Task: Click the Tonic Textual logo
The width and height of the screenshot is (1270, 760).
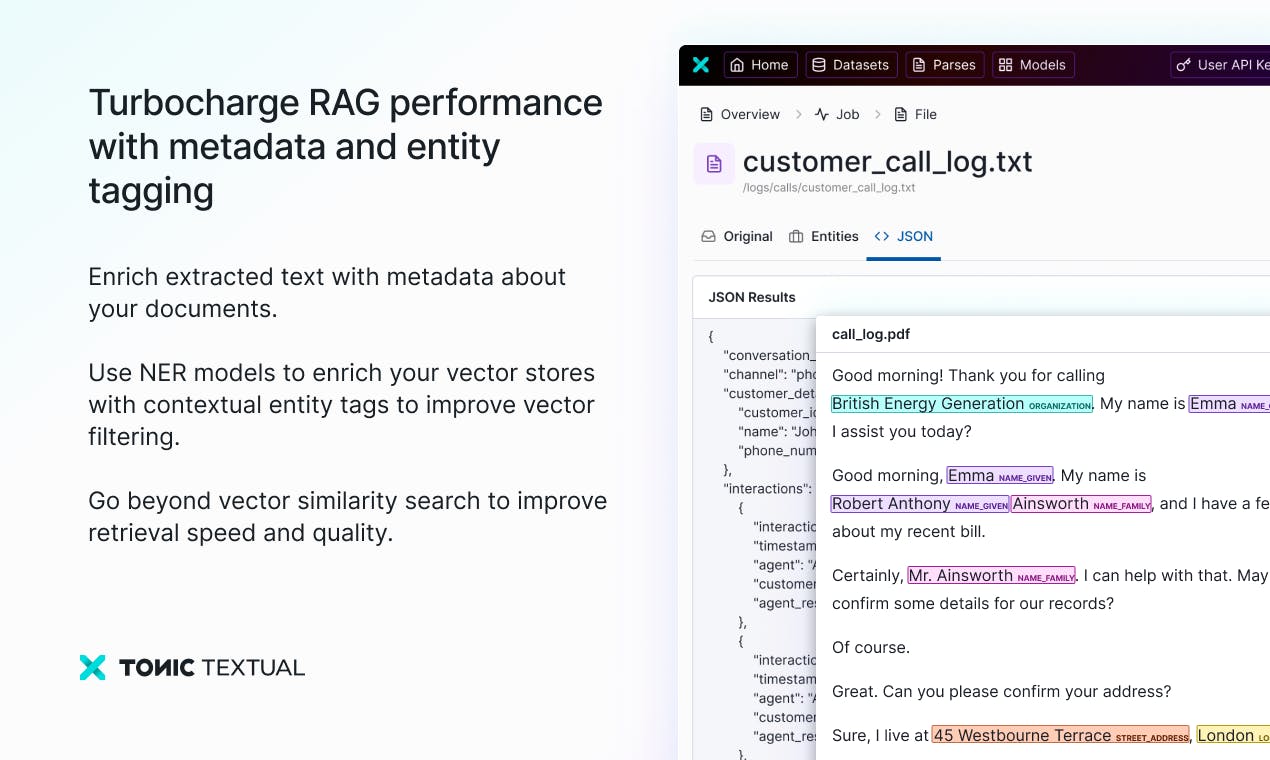Action: tap(192, 667)
